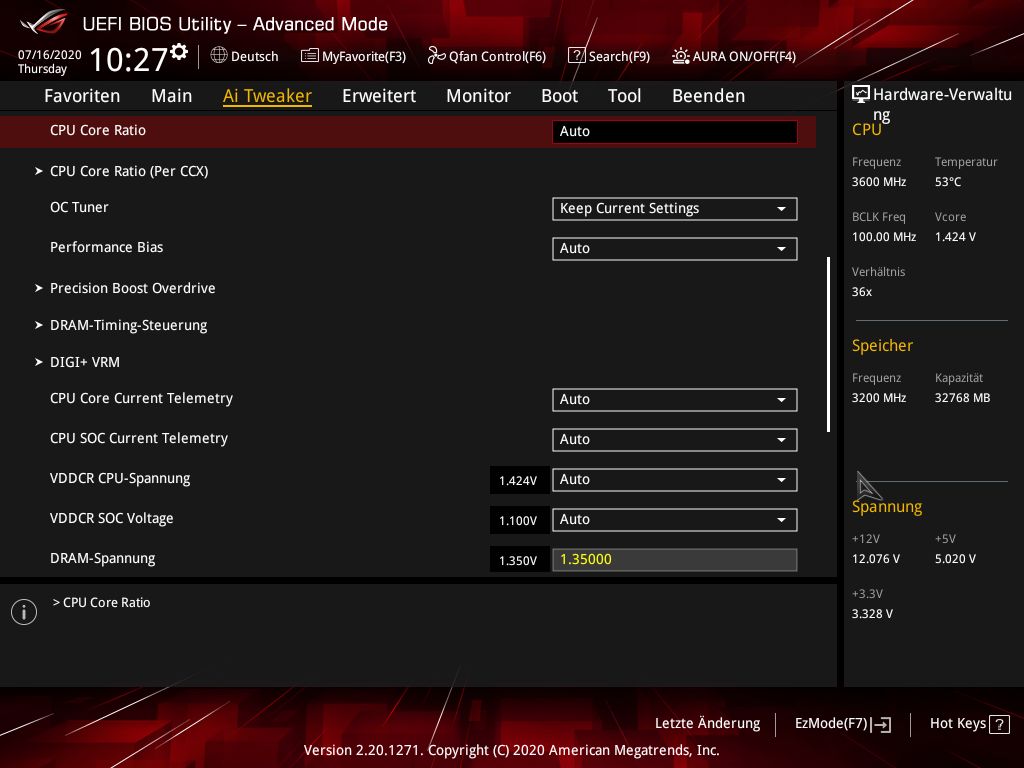Screen dimensions: 1024x768
Task: Click the +12V 12.076 V reading
Action: pos(876,559)
